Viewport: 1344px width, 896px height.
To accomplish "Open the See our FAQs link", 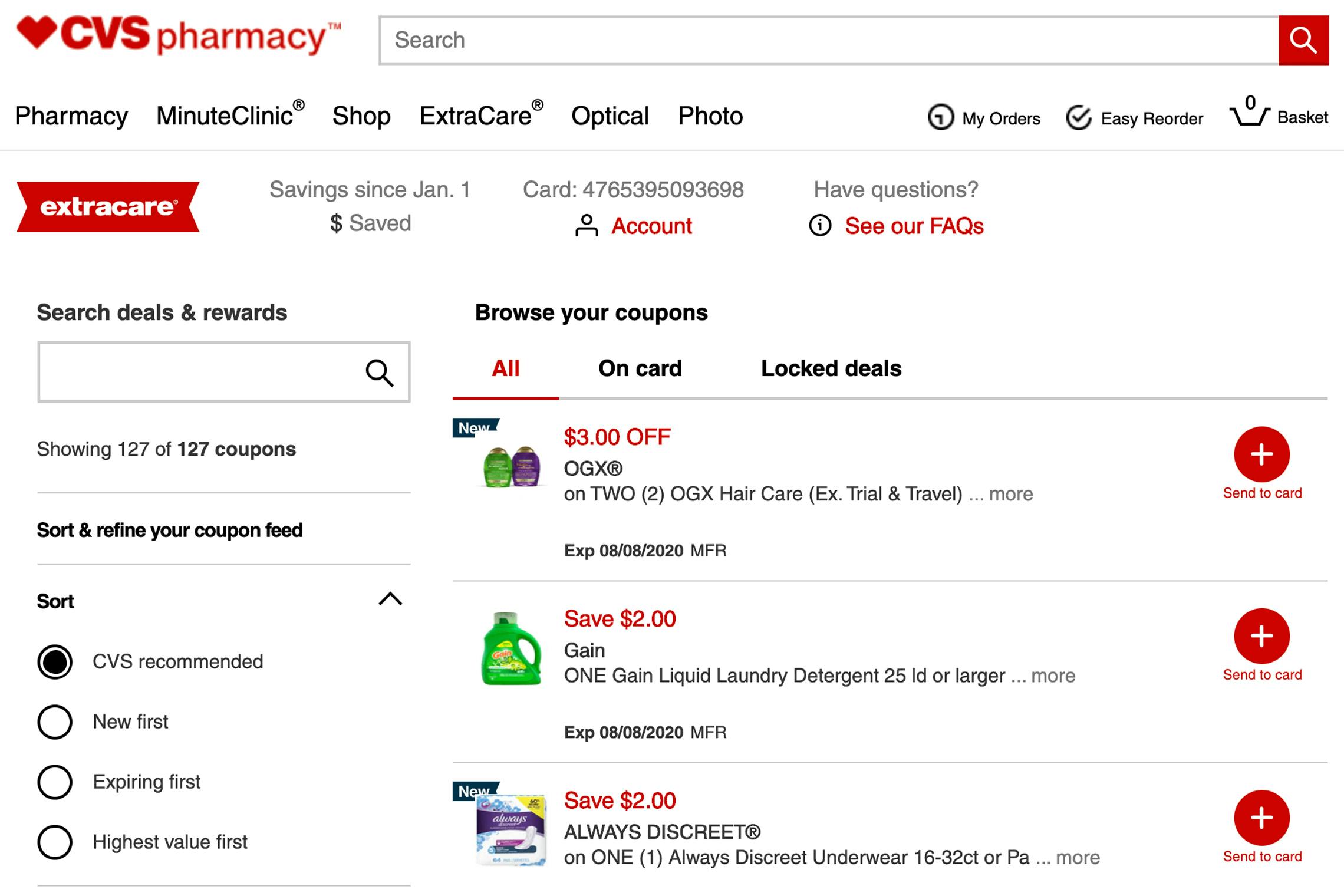I will point(914,226).
